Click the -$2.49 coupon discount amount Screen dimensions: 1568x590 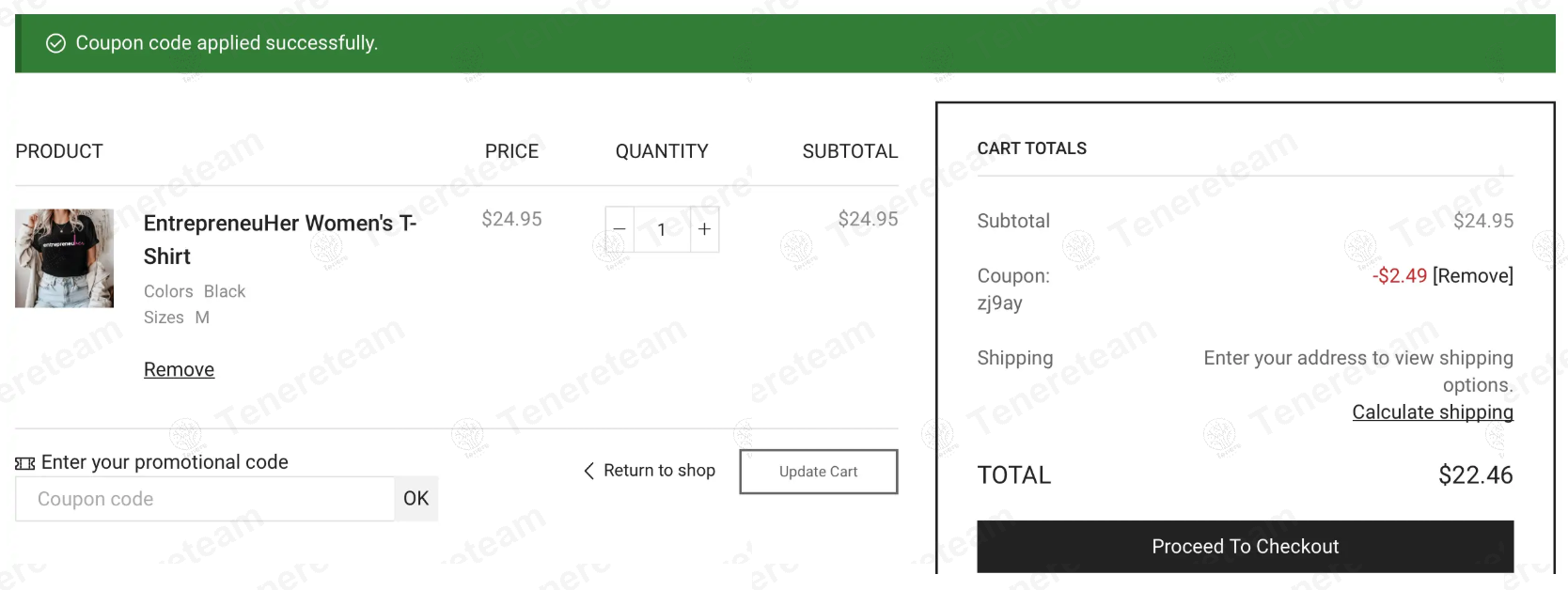[1400, 275]
